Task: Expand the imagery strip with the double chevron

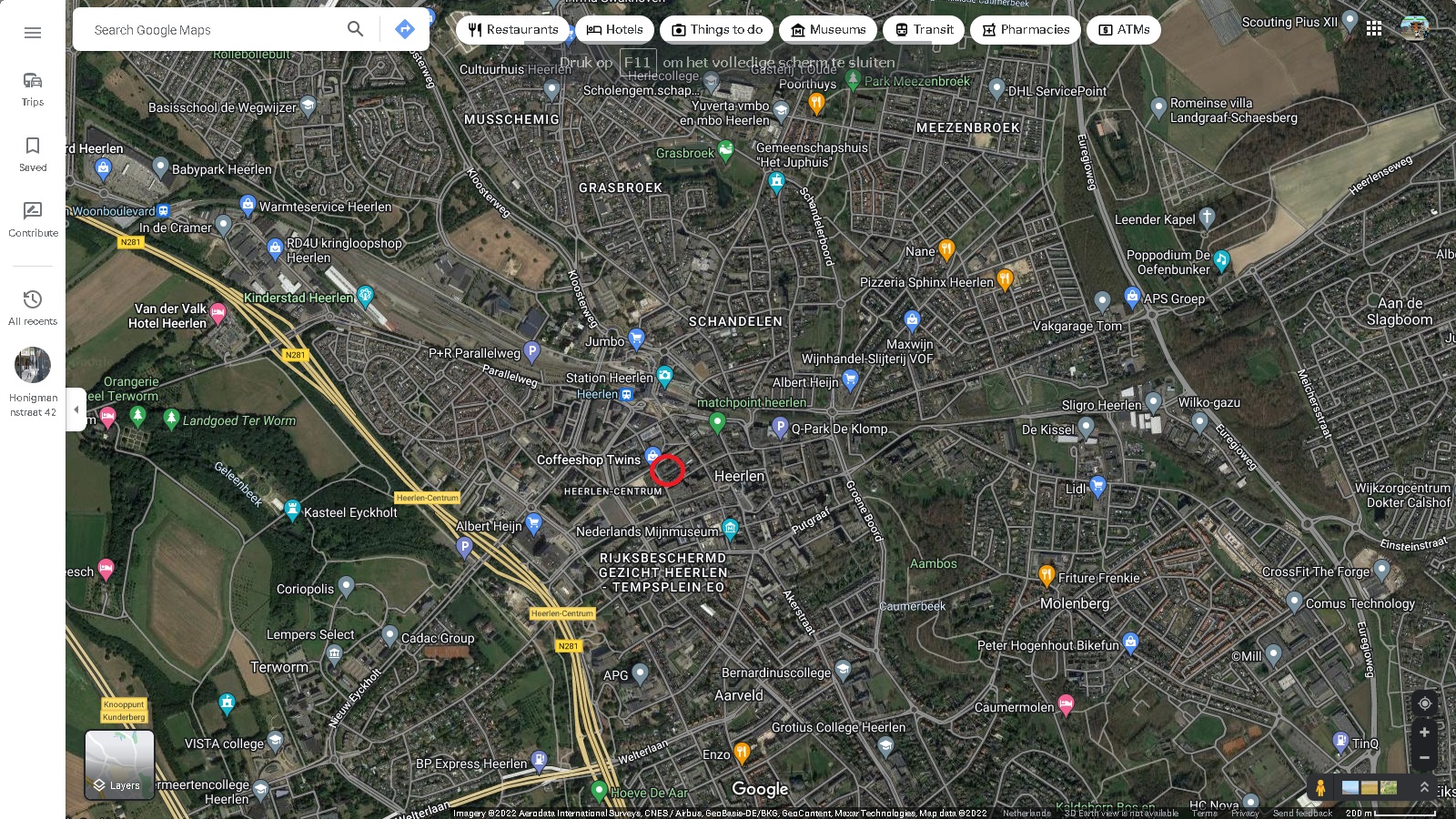Action: coord(1424,787)
